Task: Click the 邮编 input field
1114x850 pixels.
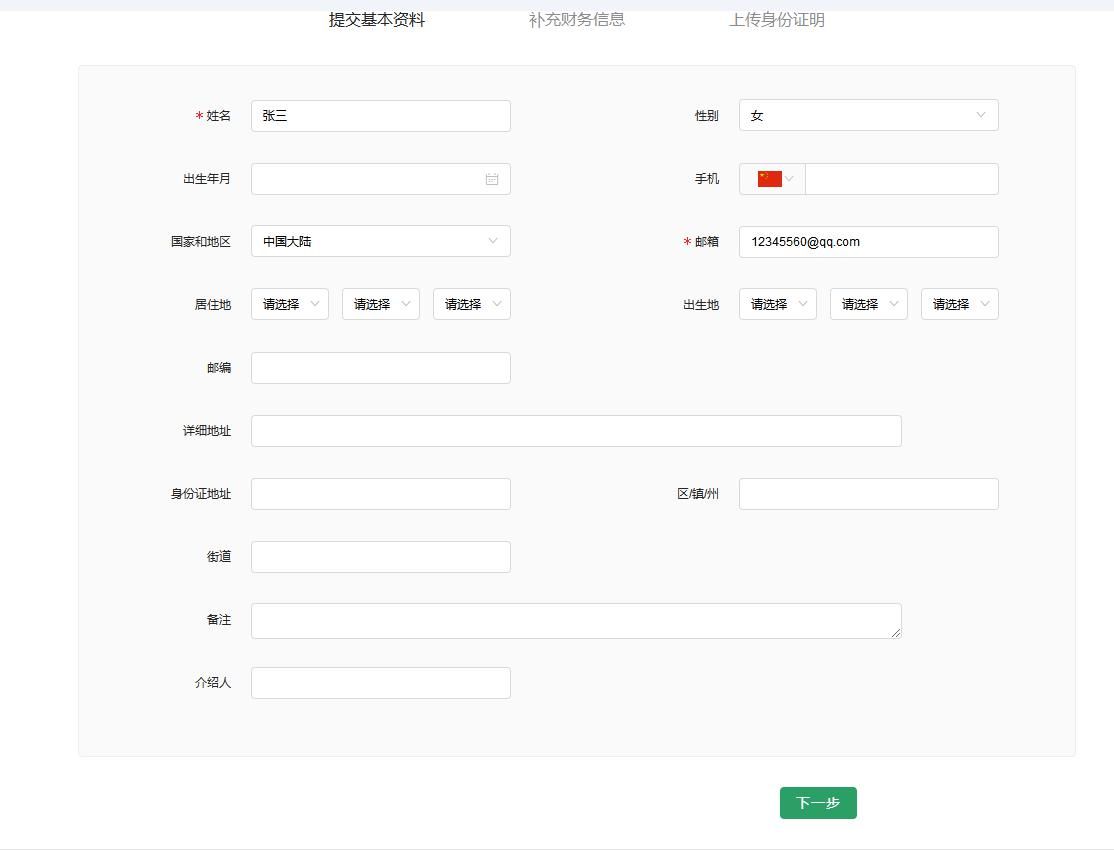Action: [x=380, y=367]
